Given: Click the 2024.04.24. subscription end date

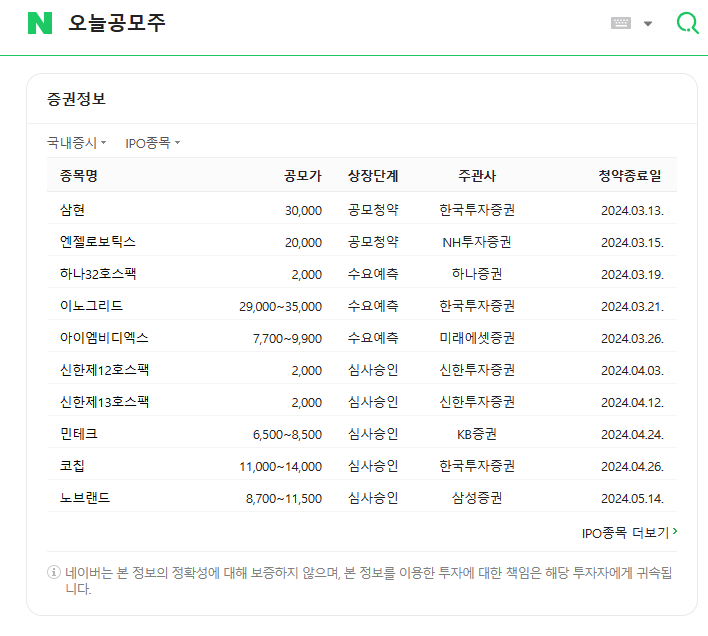Looking at the screenshot, I should tap(632, 435).
